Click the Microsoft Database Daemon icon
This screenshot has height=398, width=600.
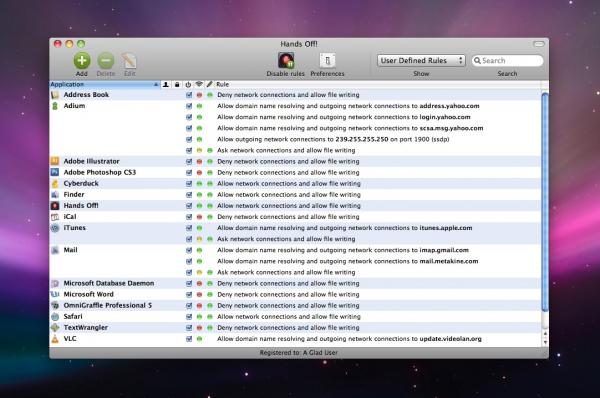tap(55, 283)
